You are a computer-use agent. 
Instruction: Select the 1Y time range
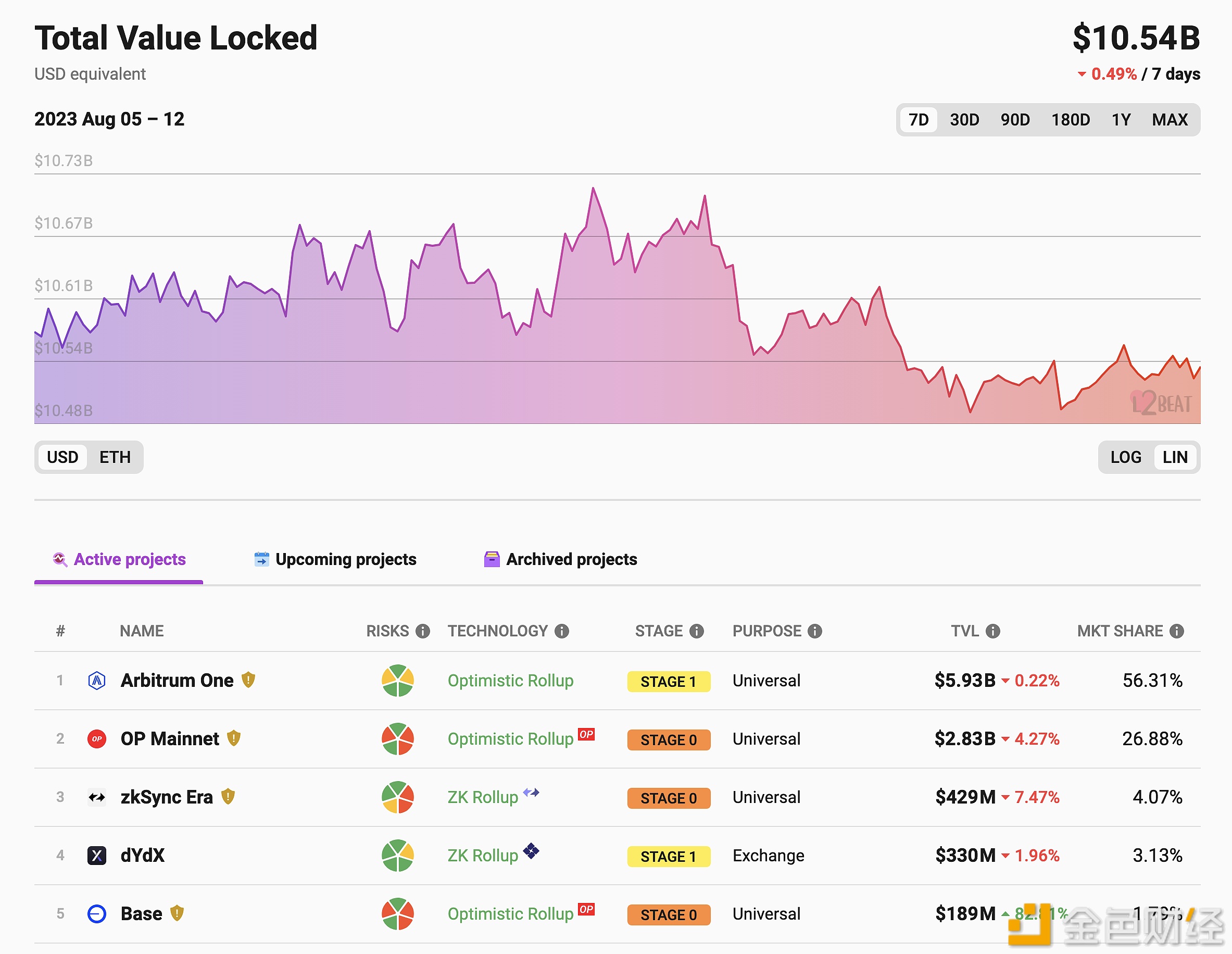(1121, 120)
